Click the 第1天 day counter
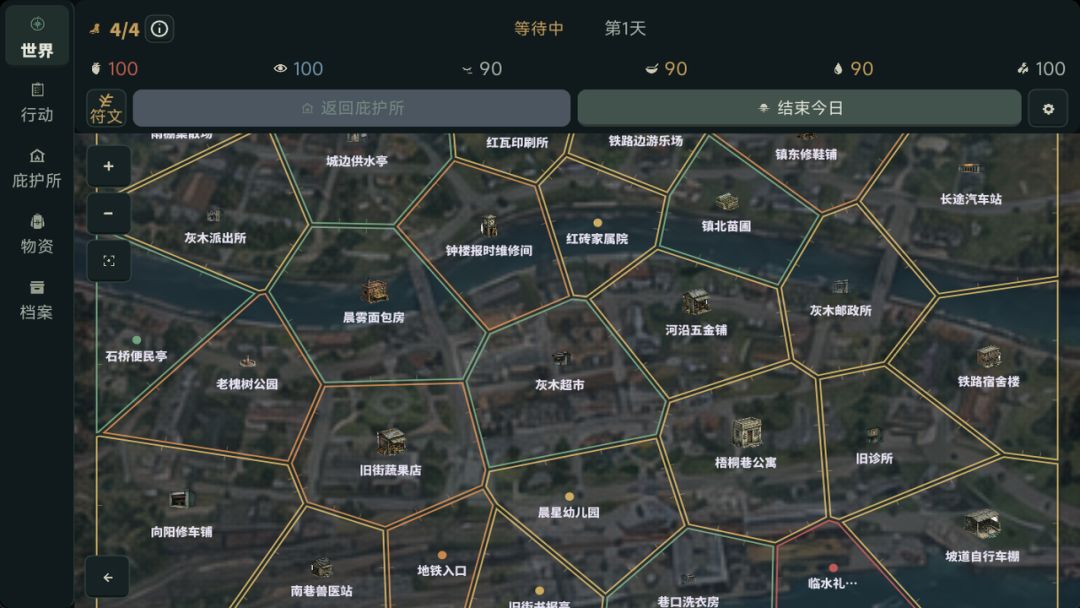This screenshot has width=1080, height=608. click(625, 28)
